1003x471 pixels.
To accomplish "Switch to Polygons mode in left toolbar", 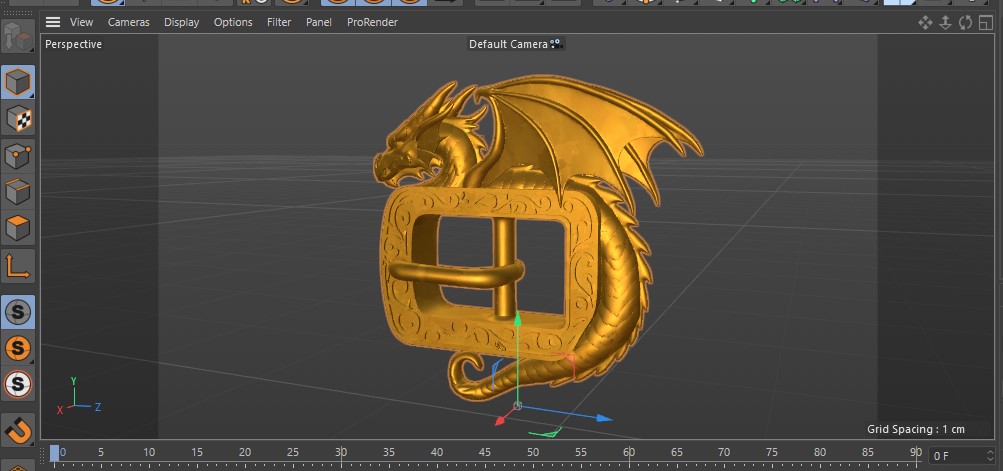I will coord(18,228).
